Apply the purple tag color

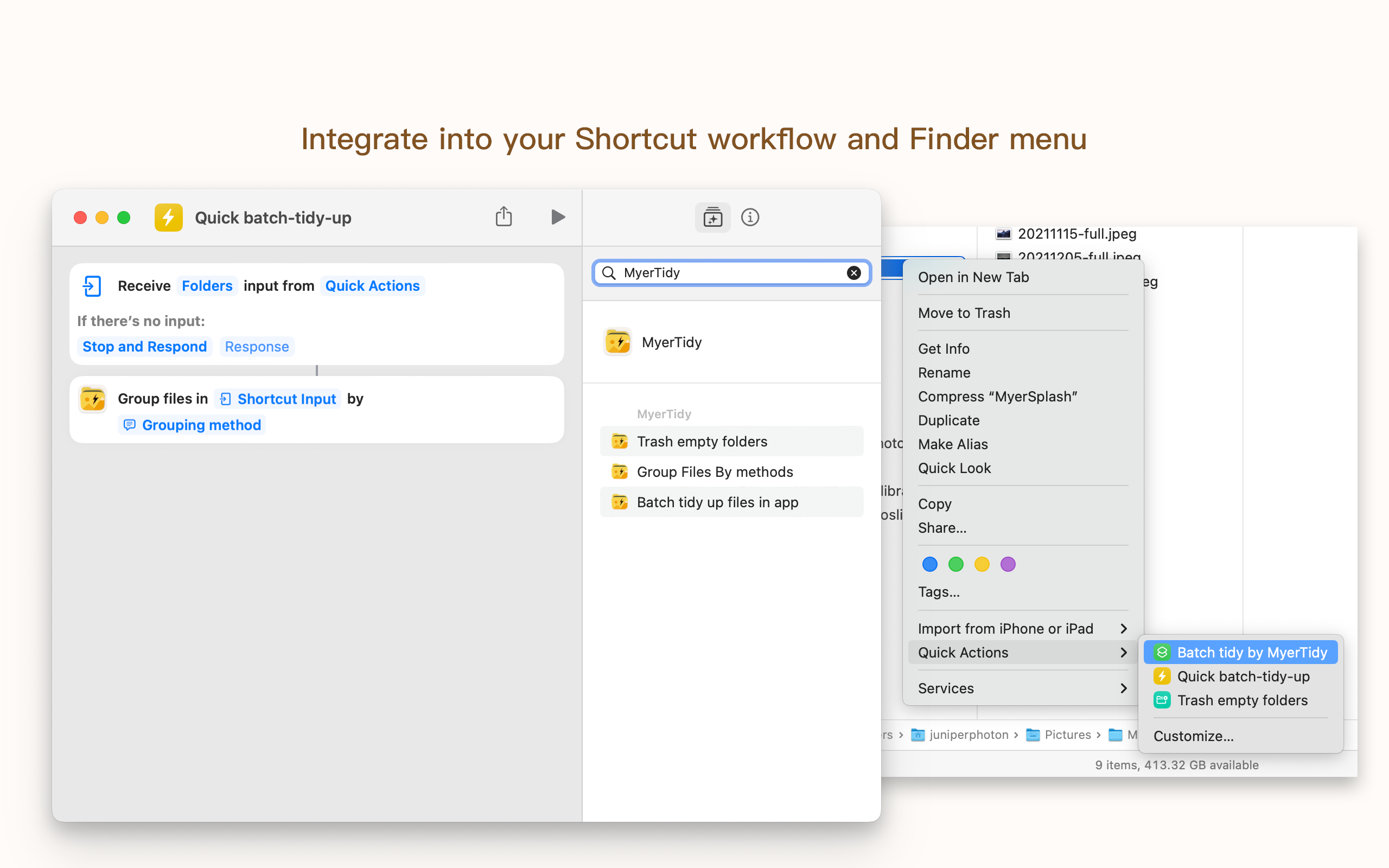click(x=1008, y=564)
